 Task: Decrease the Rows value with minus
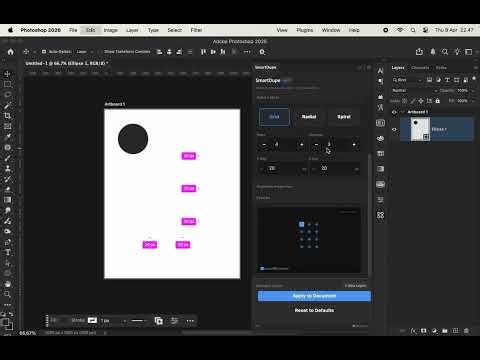264,145
